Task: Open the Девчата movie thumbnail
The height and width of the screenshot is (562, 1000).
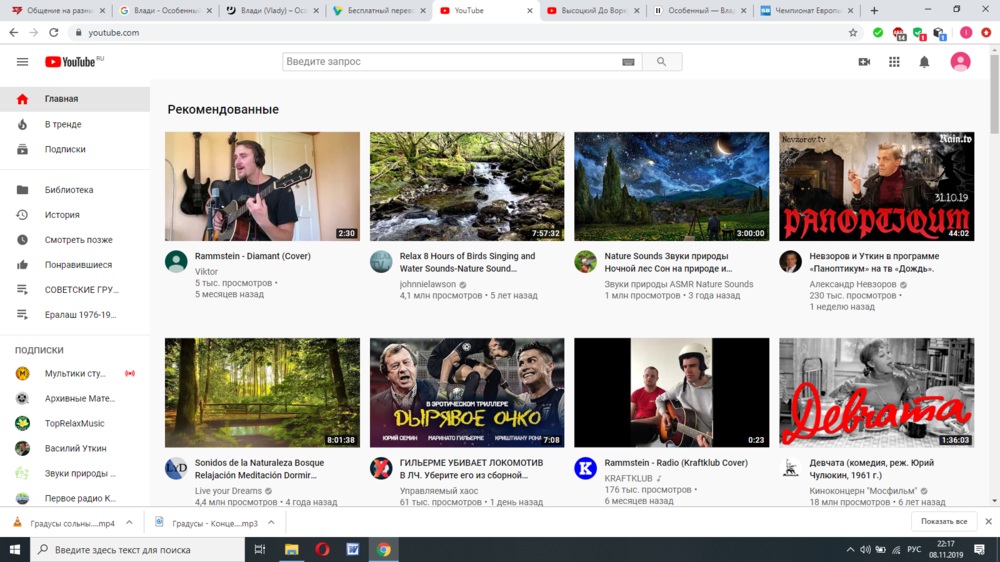Action: pos(876,392)
